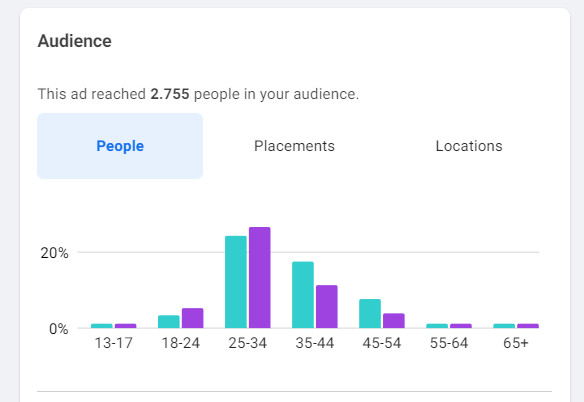
Task: Click the teal bar for 13-17
Action: coord(102,326)
